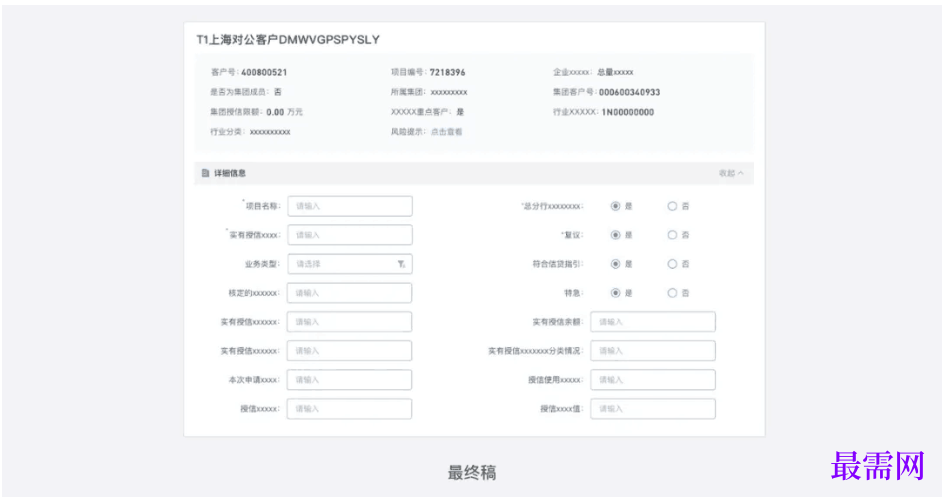Click the 是否为集团成员 value 否
Image resolution: width=943 pixels, height=497 pixels.
277,92
